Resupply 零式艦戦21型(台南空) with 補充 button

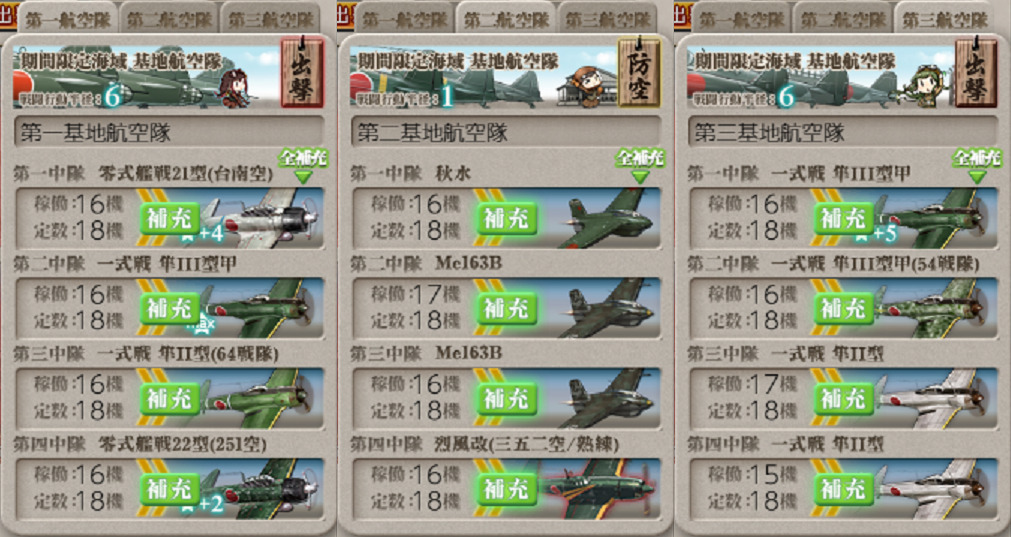[x=170, y=219]
